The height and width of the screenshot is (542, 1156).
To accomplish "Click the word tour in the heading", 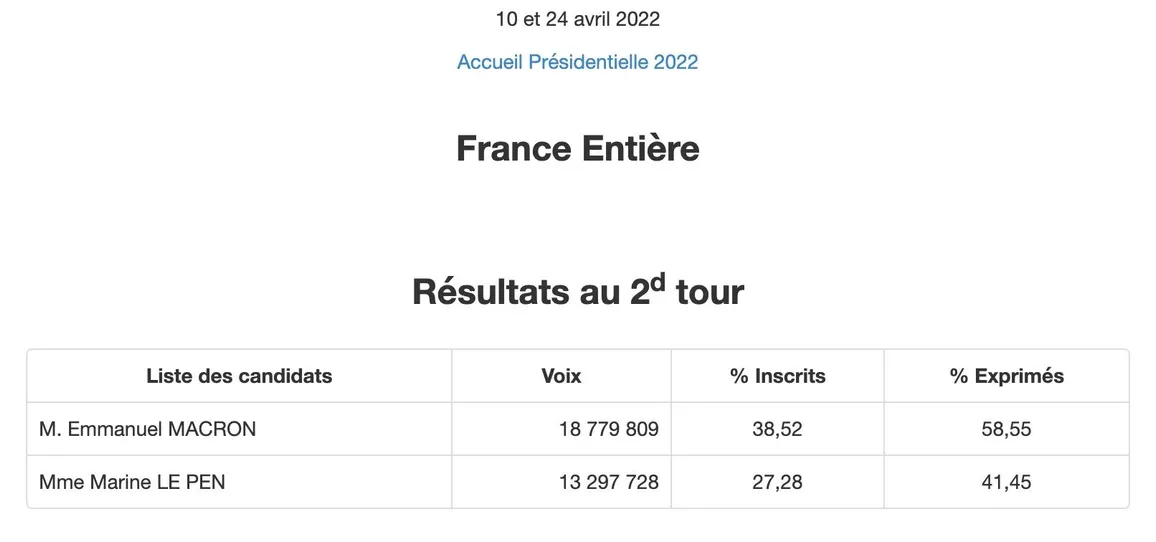I will coord(709,292).
